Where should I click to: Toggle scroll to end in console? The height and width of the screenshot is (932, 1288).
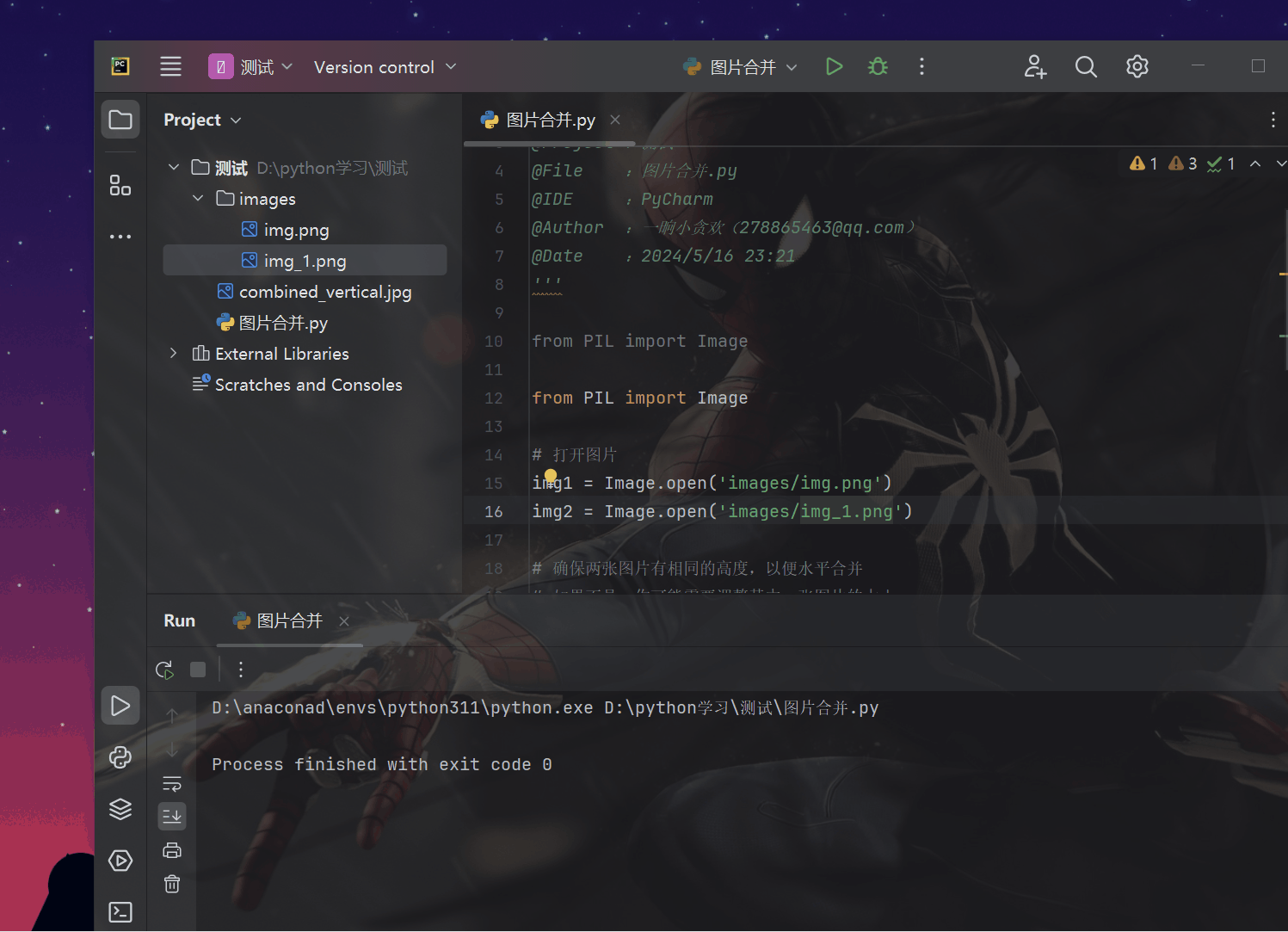(172, 816)
